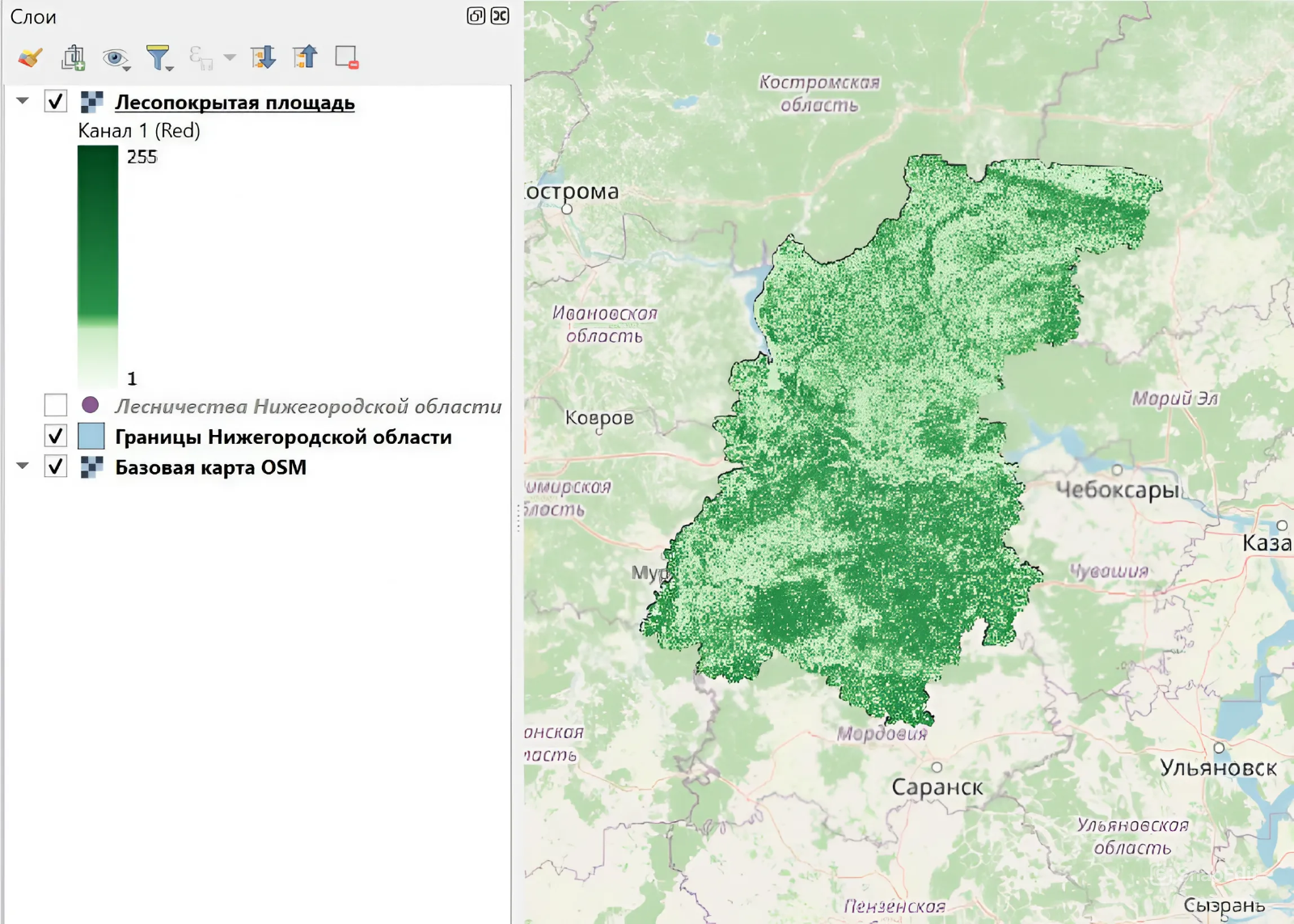1294x924 pixels.
Task: Click Remove Layer/Group icon
Action: pyautogui.click(x=346, y=57)
